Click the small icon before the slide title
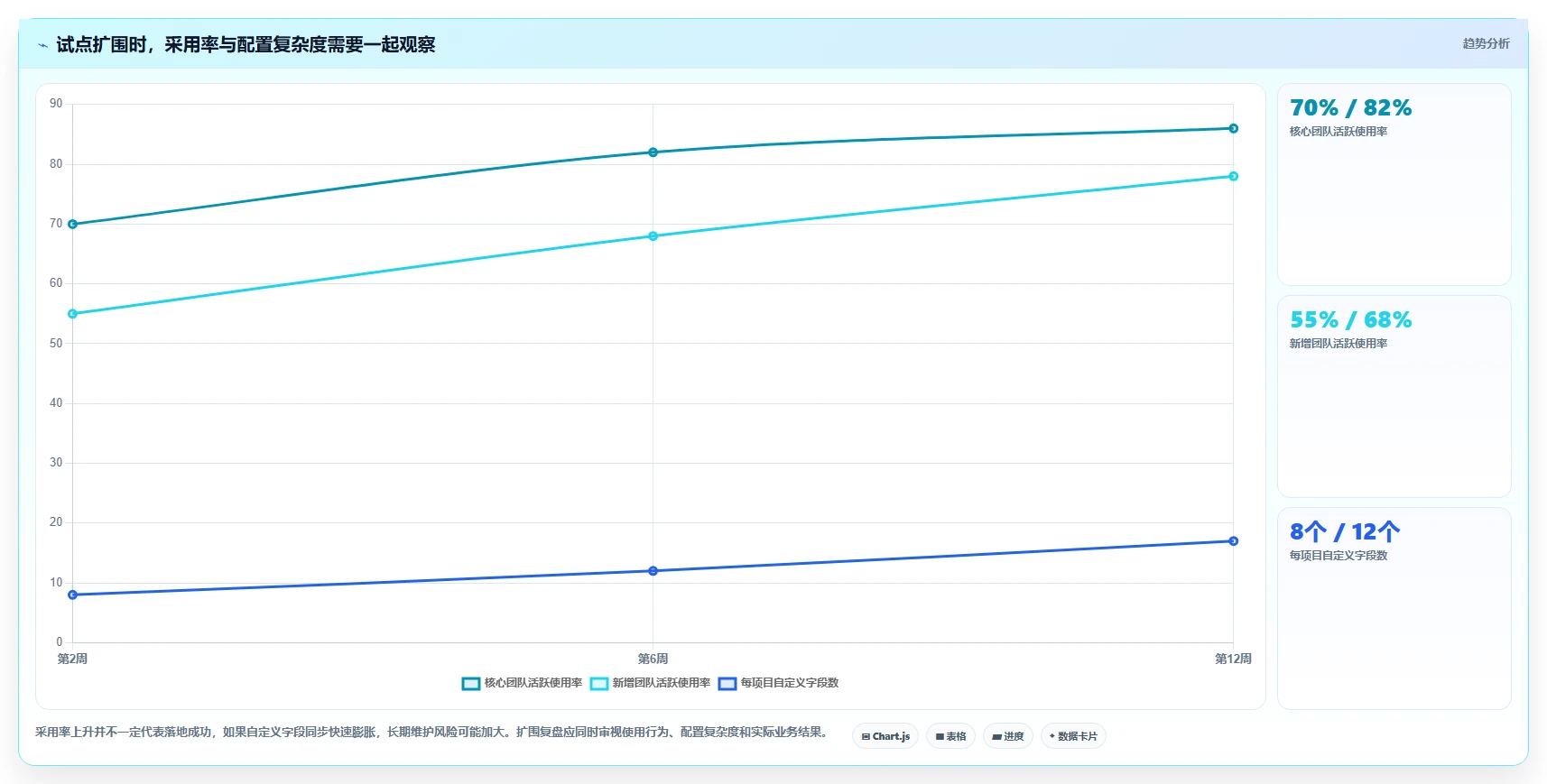 click(42, 45)
